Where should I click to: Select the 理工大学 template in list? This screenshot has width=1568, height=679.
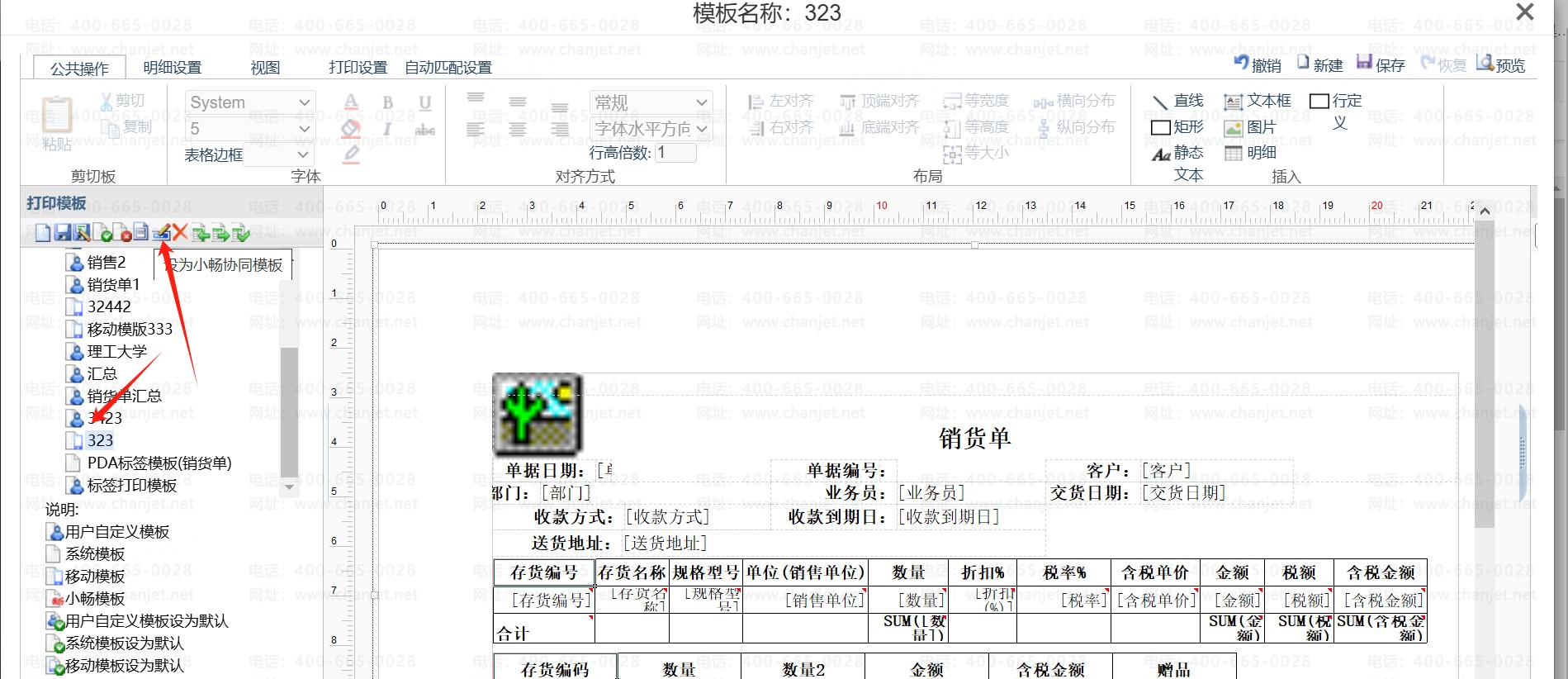click(x=116, y=352)
